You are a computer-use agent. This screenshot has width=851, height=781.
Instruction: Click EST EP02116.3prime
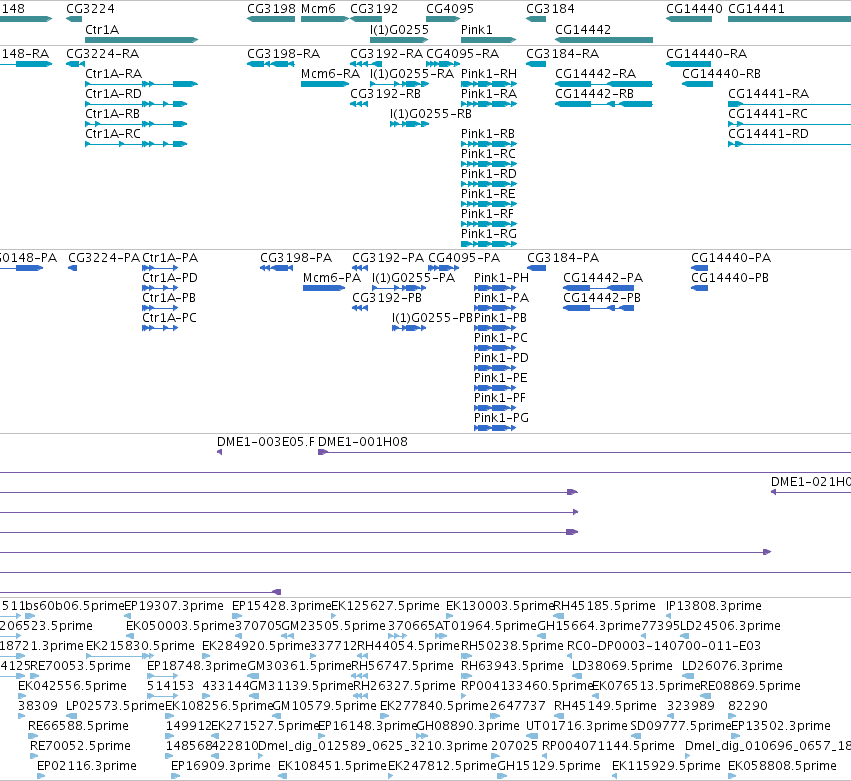[x=41, y=776]
